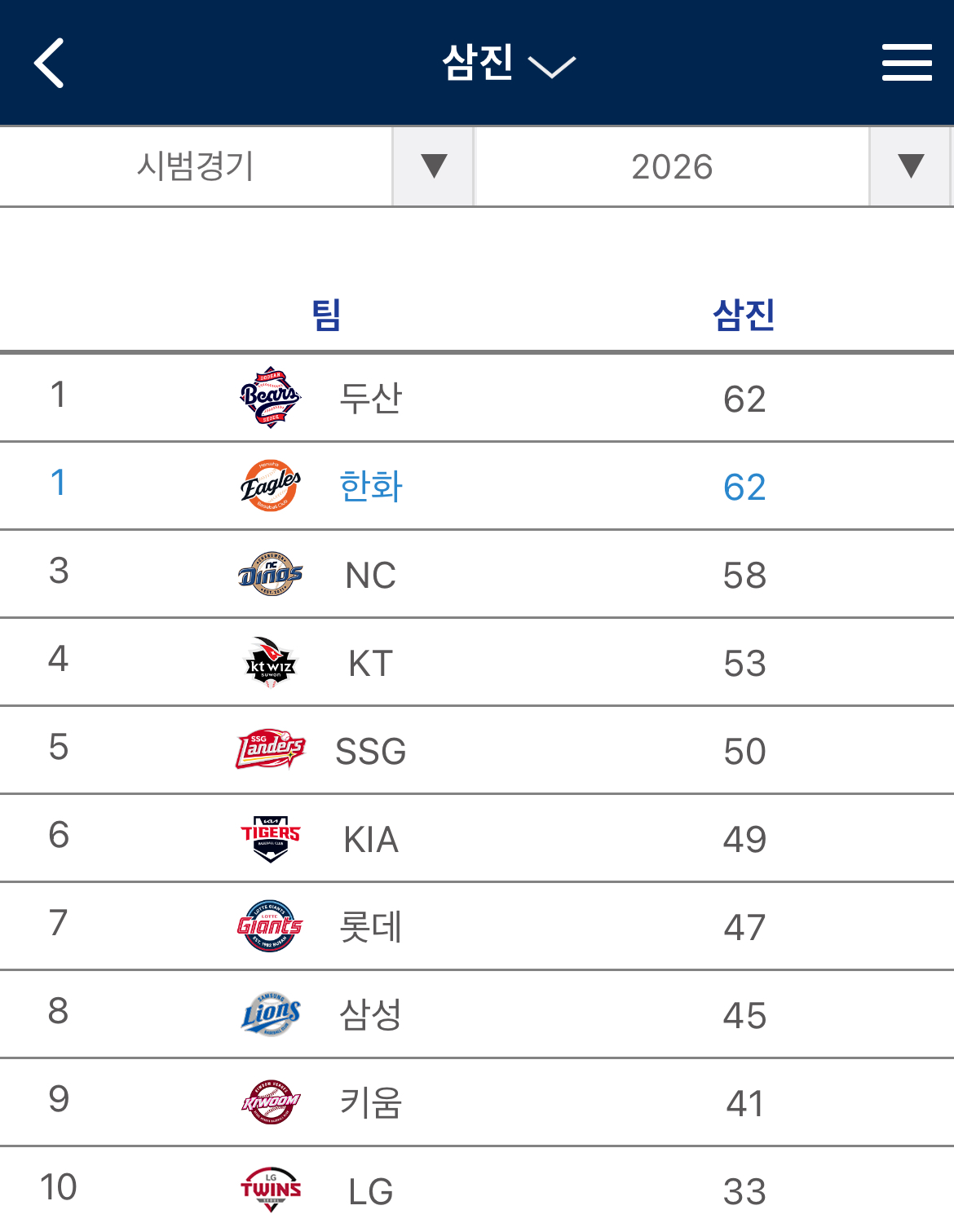The height and width of the screenshot is (1232, 954).
Task: Open the hamburger menu
Action: point(907,63)
